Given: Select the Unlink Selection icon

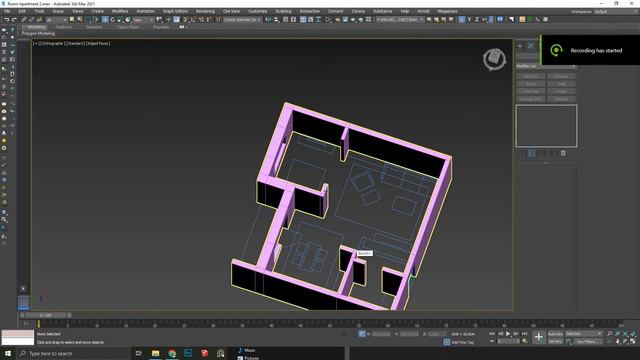Looking at the screenshot, I should pos(31,19).
